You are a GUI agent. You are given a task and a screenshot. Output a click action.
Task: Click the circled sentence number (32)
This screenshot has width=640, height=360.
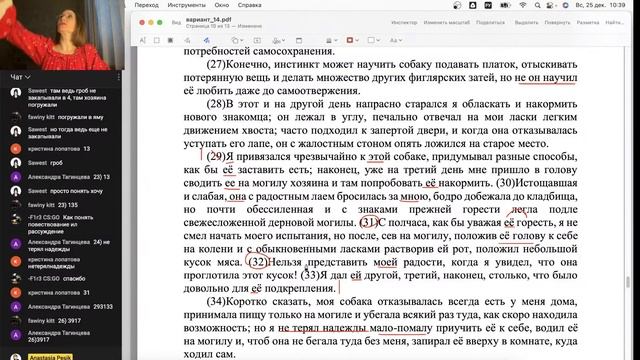(258, 262)
